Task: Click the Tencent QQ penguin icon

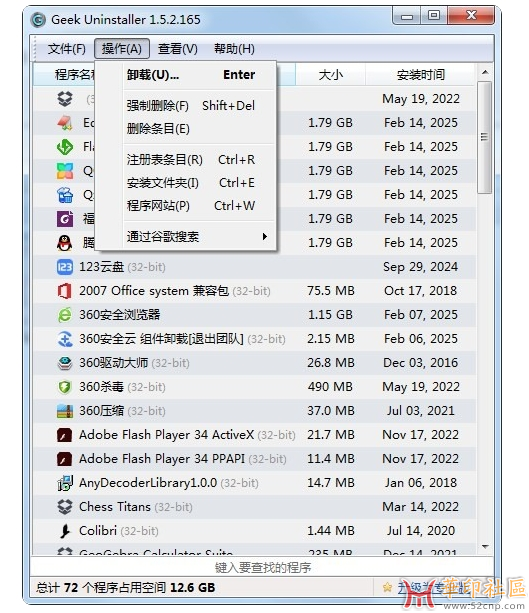Action: coord(65,243)
